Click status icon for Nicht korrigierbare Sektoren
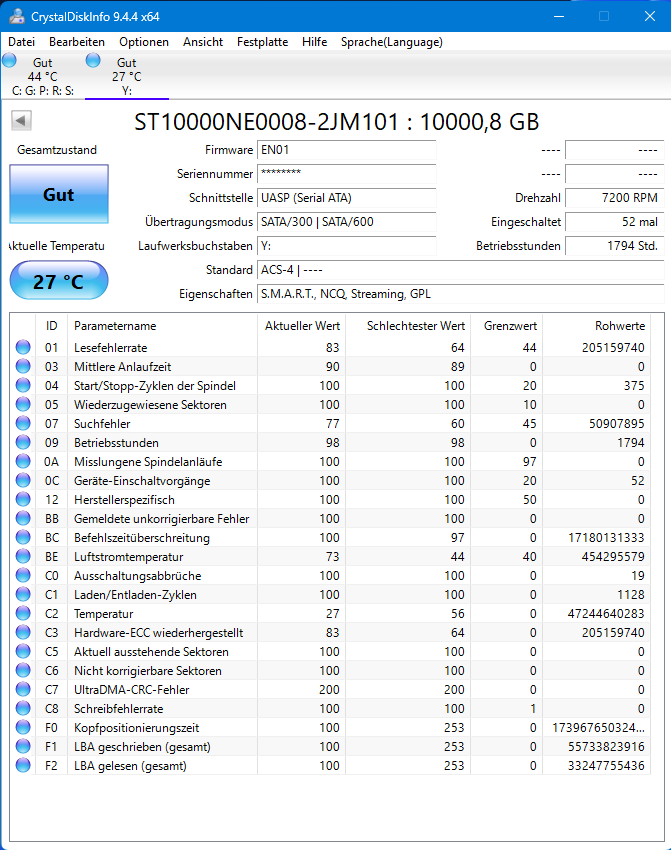Image resolution: width=671 pixels, height=850 pixels. click(x=23, y=669)
